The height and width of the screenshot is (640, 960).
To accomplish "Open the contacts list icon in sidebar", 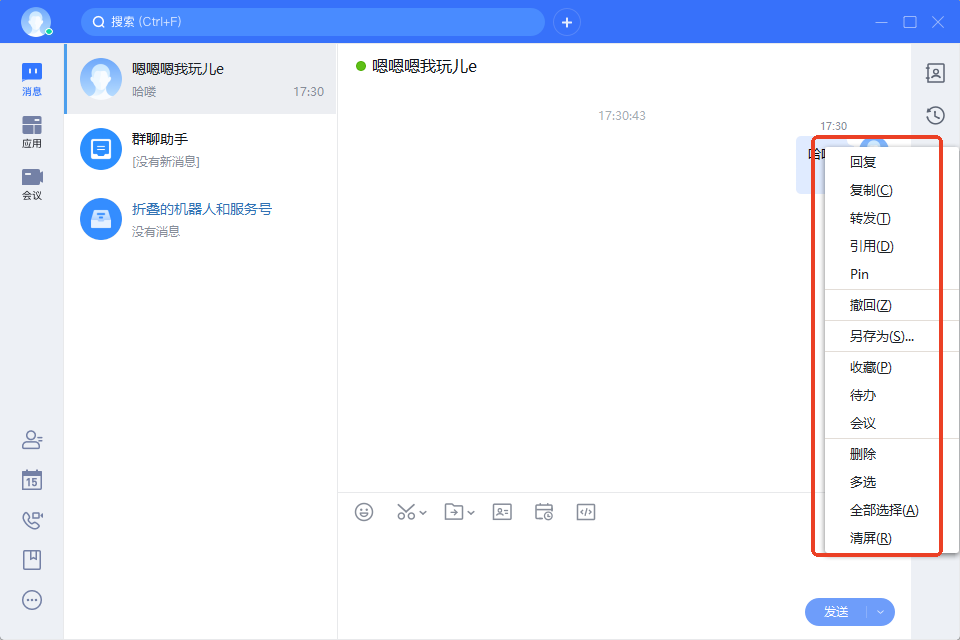I will (32, 440).
